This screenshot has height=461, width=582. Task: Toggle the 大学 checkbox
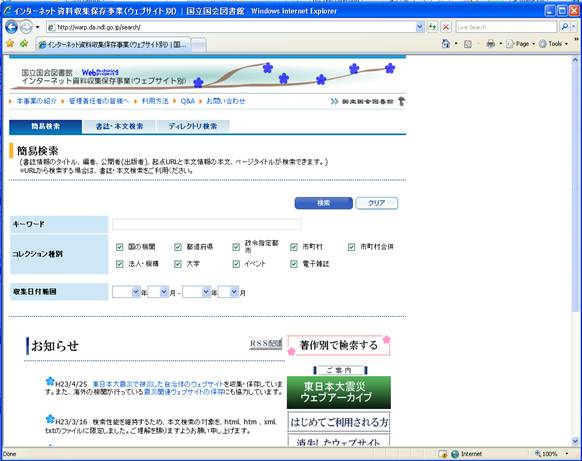click(178, 264)
